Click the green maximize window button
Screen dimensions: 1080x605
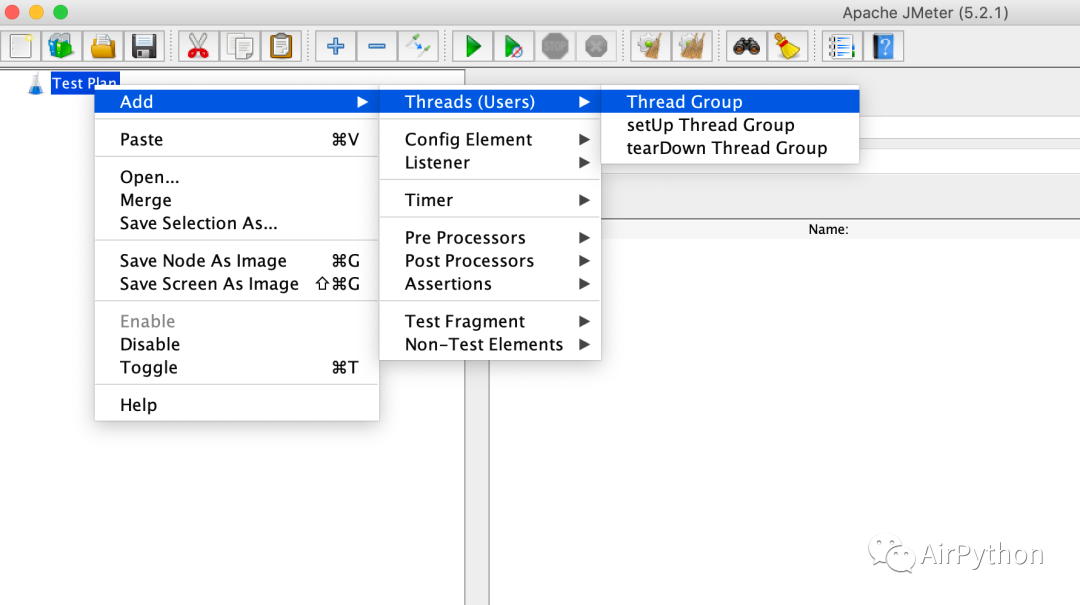pos(61,12)
